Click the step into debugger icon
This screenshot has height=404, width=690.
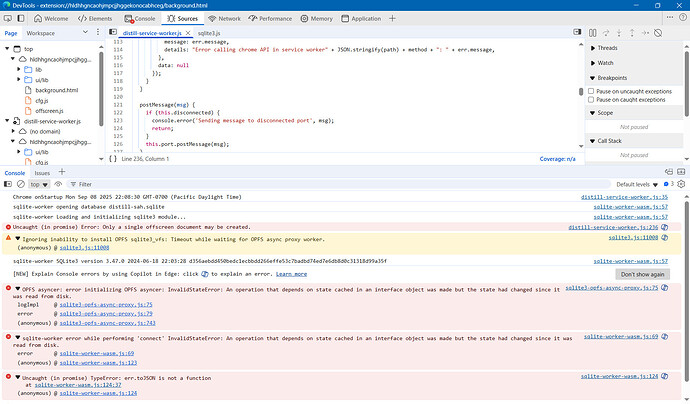619,33
